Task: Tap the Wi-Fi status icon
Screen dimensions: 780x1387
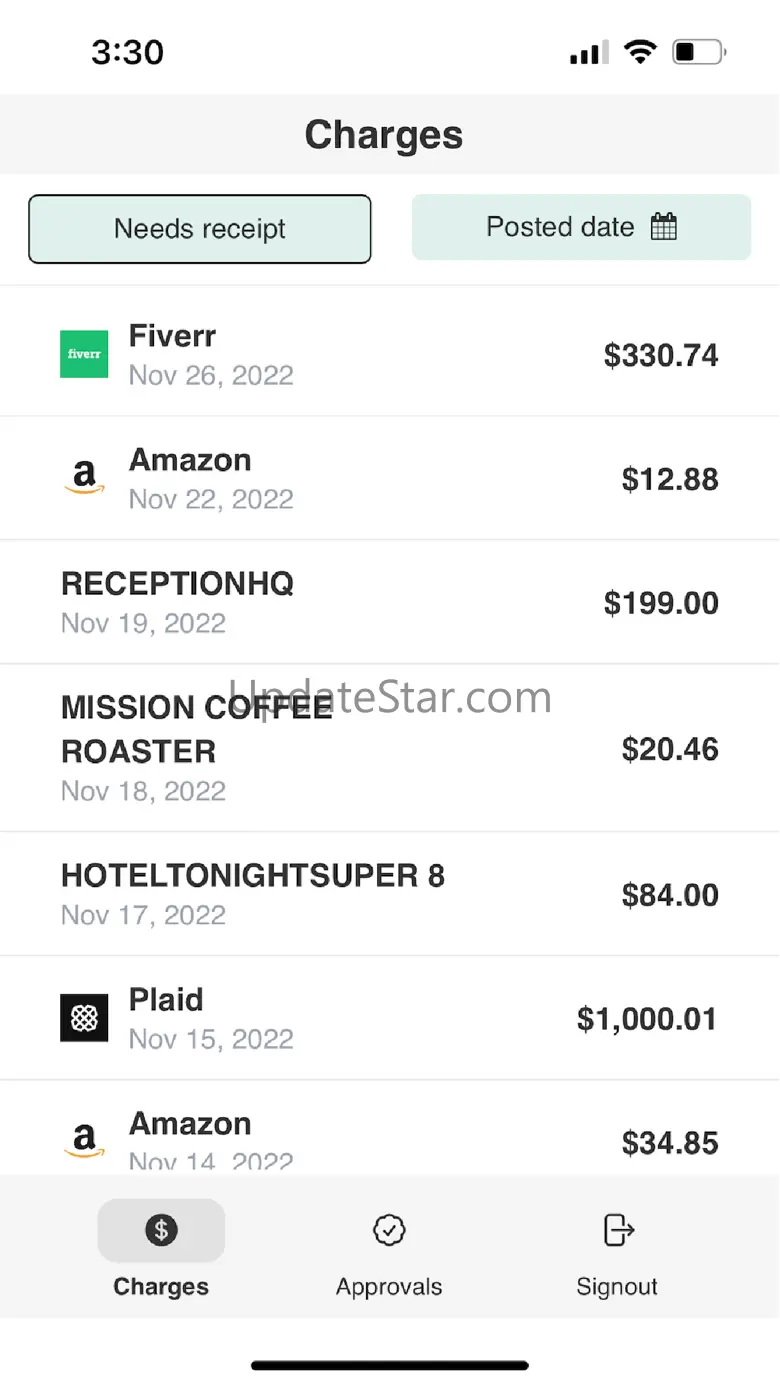Action: click(639, 52)
